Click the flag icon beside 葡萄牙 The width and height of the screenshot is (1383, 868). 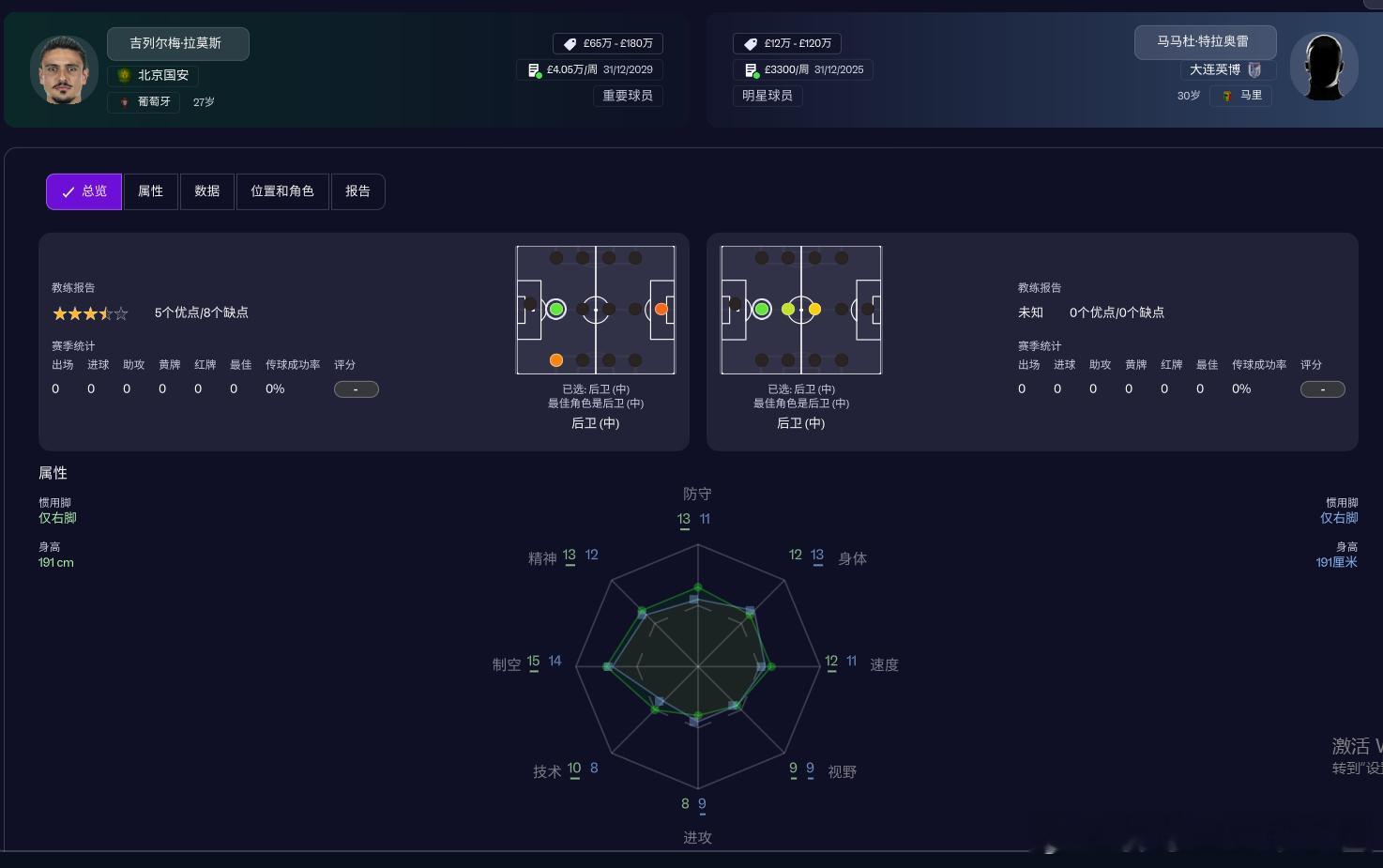(x=124, y=102)
